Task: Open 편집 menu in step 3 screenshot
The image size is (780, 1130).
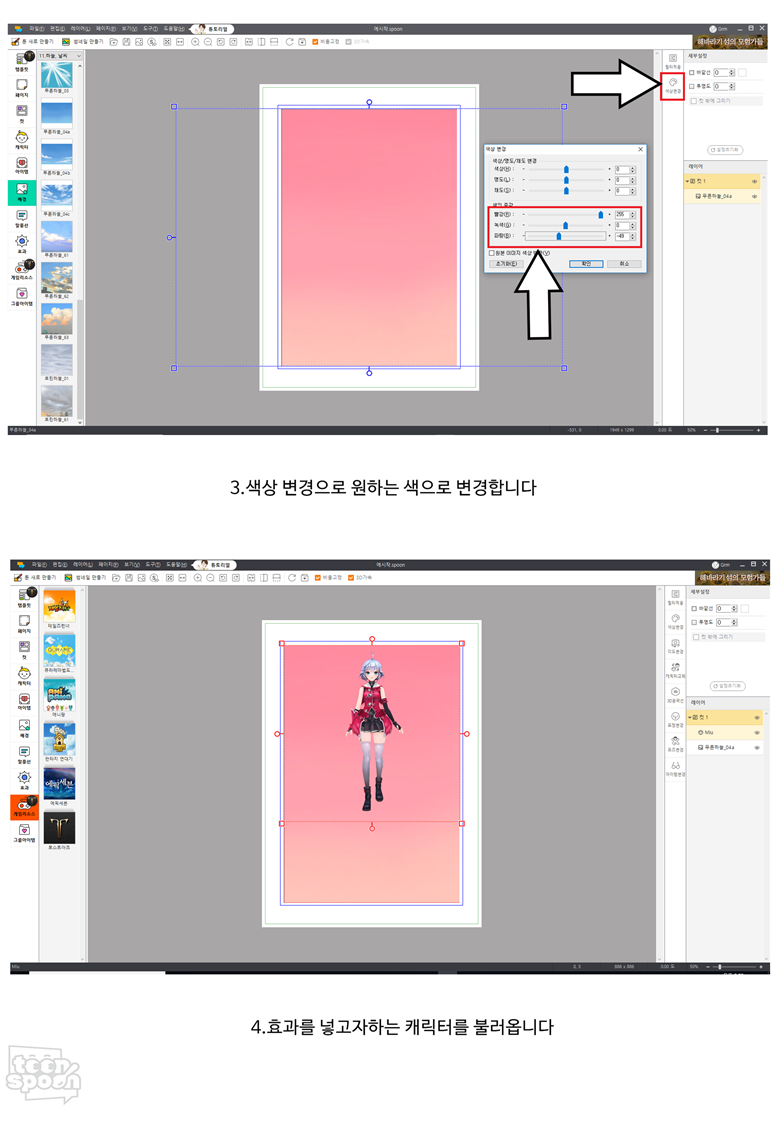Action: tap(58, 29)
